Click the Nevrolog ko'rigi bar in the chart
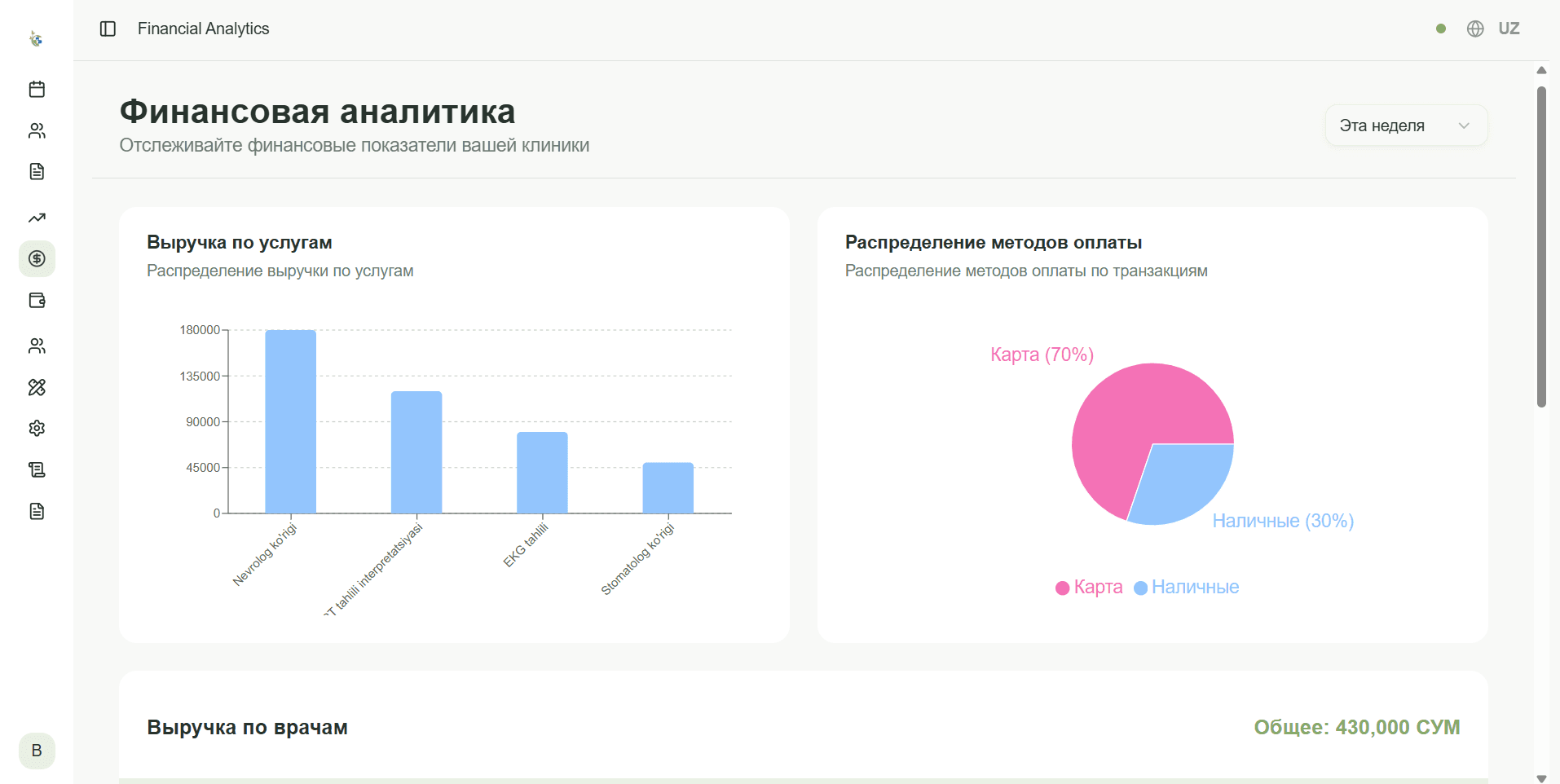1560x784 pixels. [291, 421]
